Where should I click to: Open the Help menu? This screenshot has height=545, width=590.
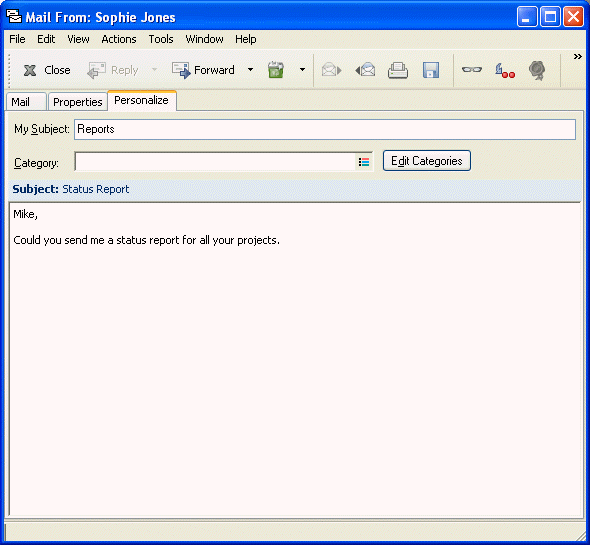pyautogui.click(x=246, y=39)
